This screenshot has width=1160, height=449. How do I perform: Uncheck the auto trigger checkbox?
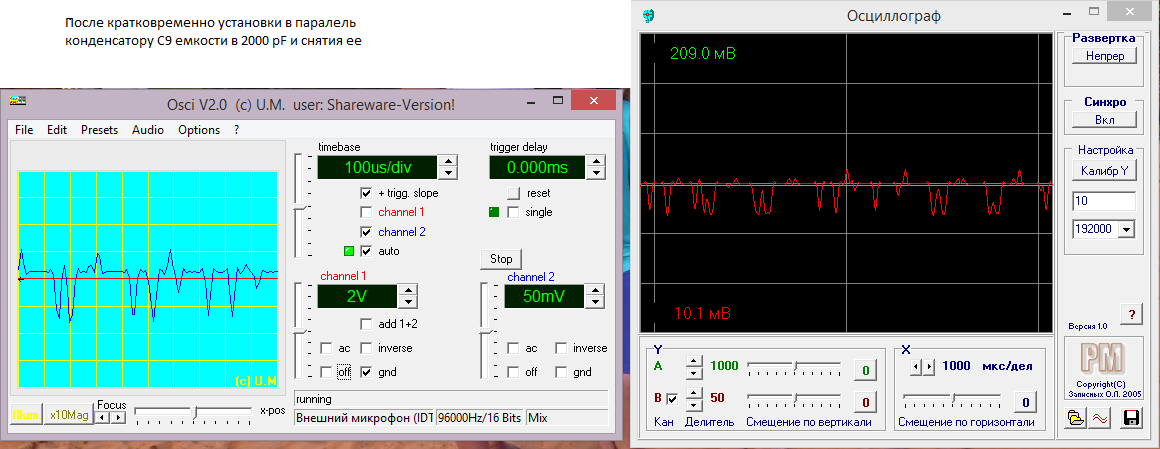click(x=367, y=251)
